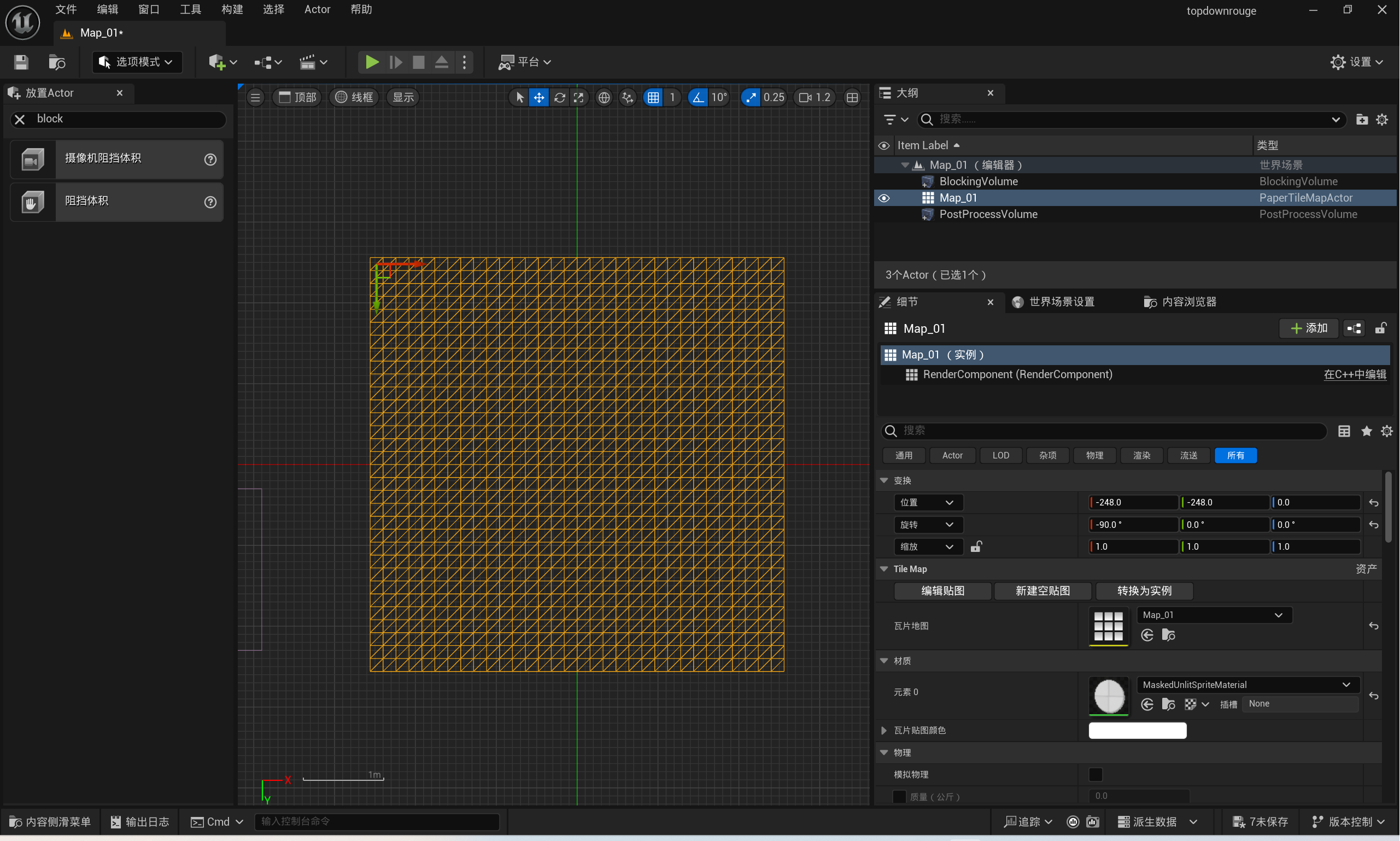1400x841 pixels.
Task: Activate the Rotate tool in the viewport
Action: [559, 97]
